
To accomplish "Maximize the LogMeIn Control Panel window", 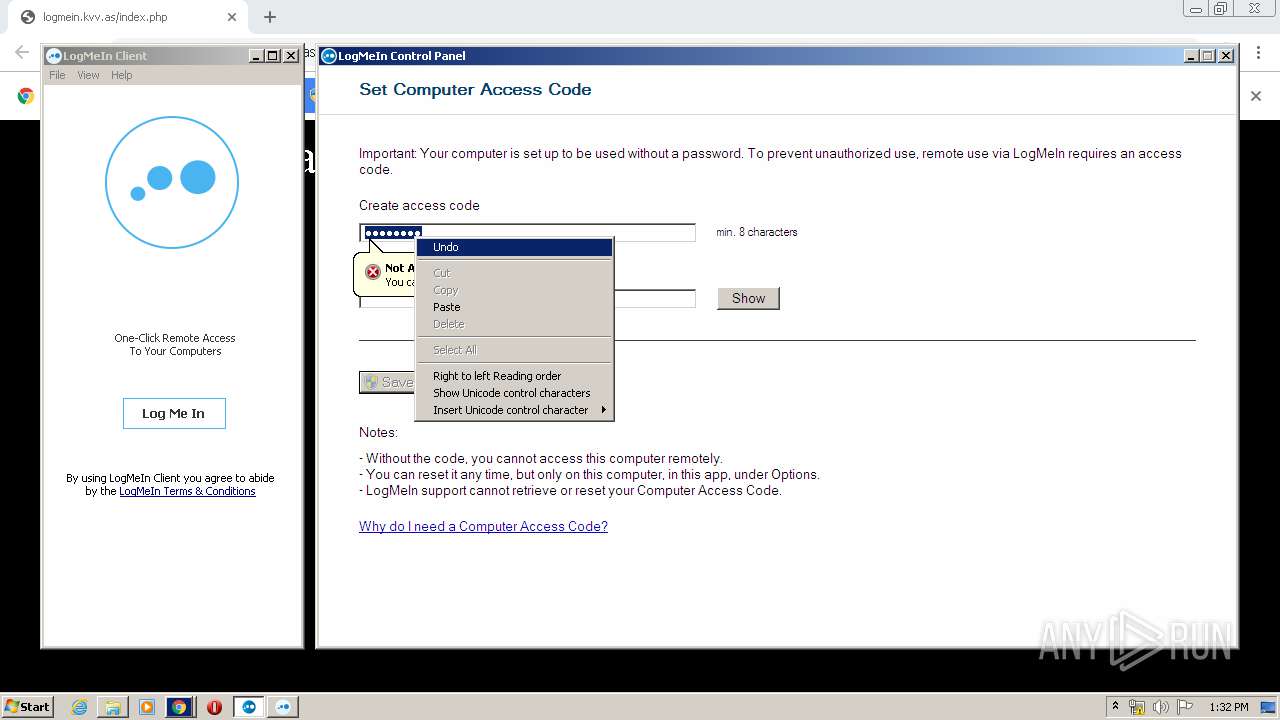I will click(1208, 56).
